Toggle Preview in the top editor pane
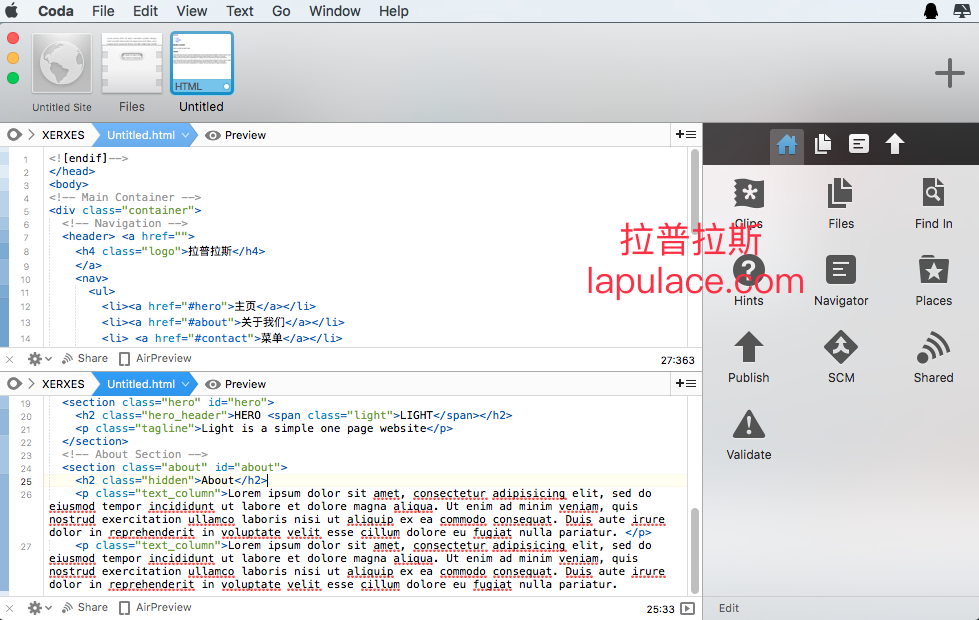The width and height of the screenshot is (979, 620). (x=235, y=135)
